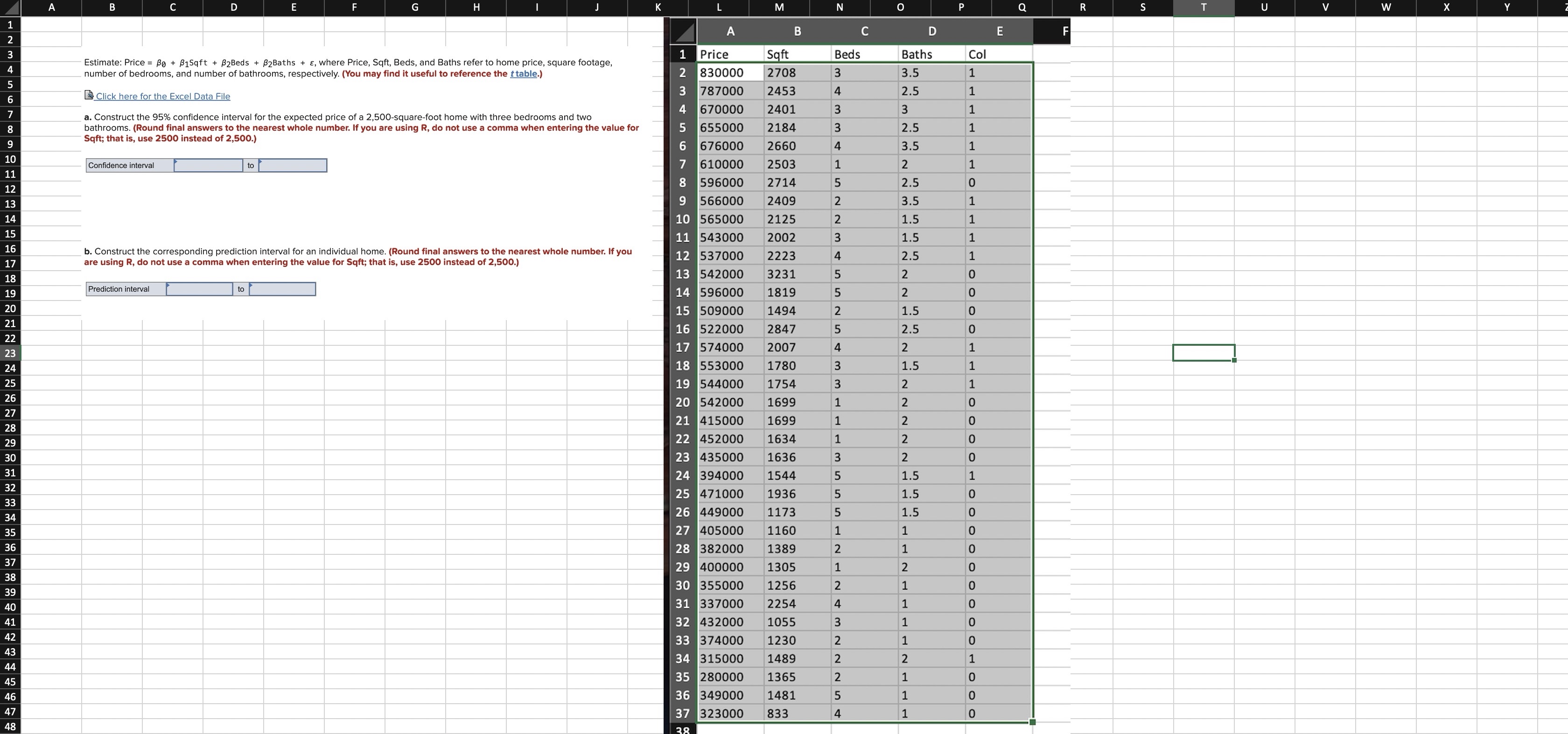Click the fill handle of selected cell T23

(x=1234, y=360)
